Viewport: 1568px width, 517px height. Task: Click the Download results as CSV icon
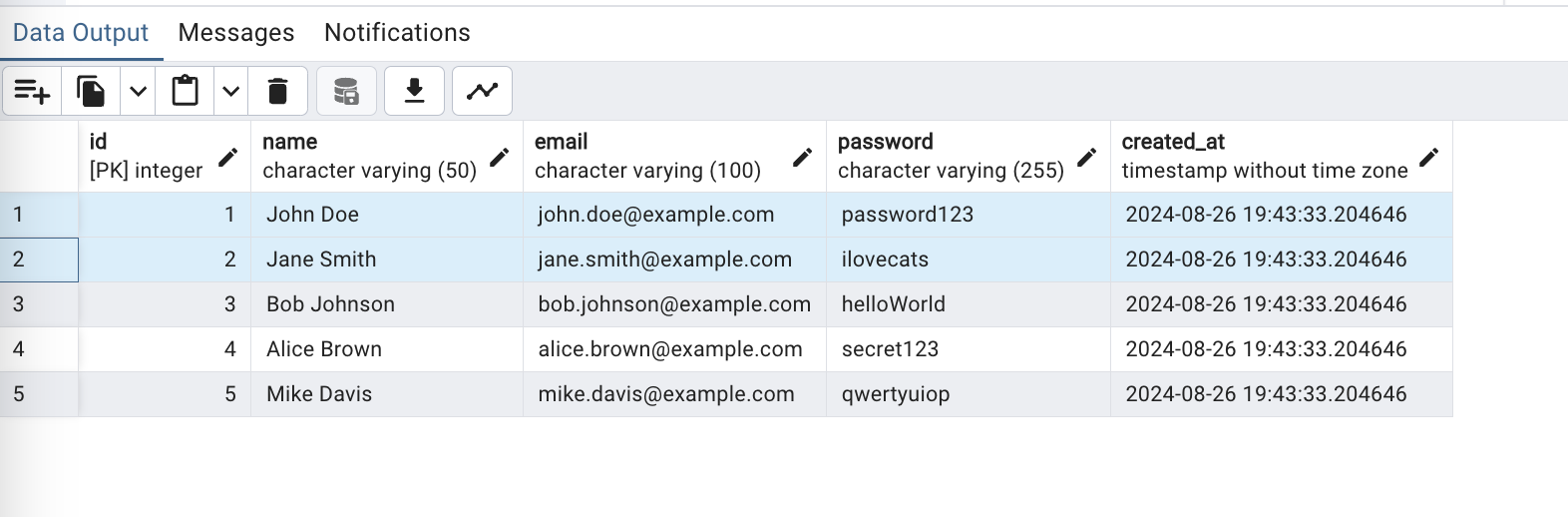pos(414,92)
